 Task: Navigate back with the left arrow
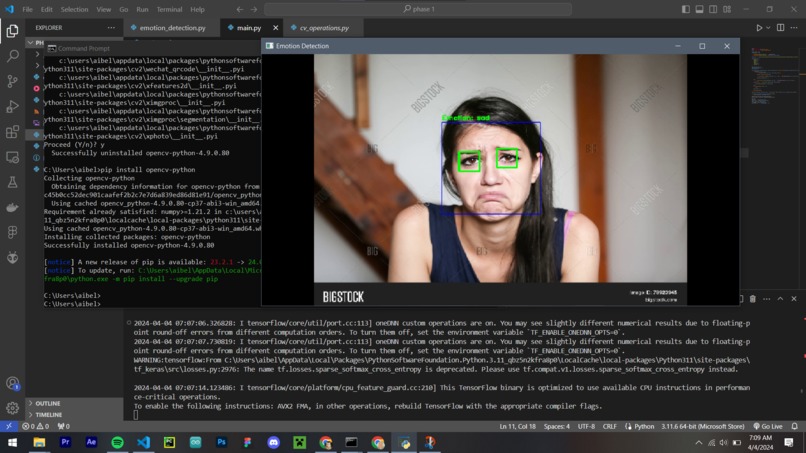click(x=240, y=9)
